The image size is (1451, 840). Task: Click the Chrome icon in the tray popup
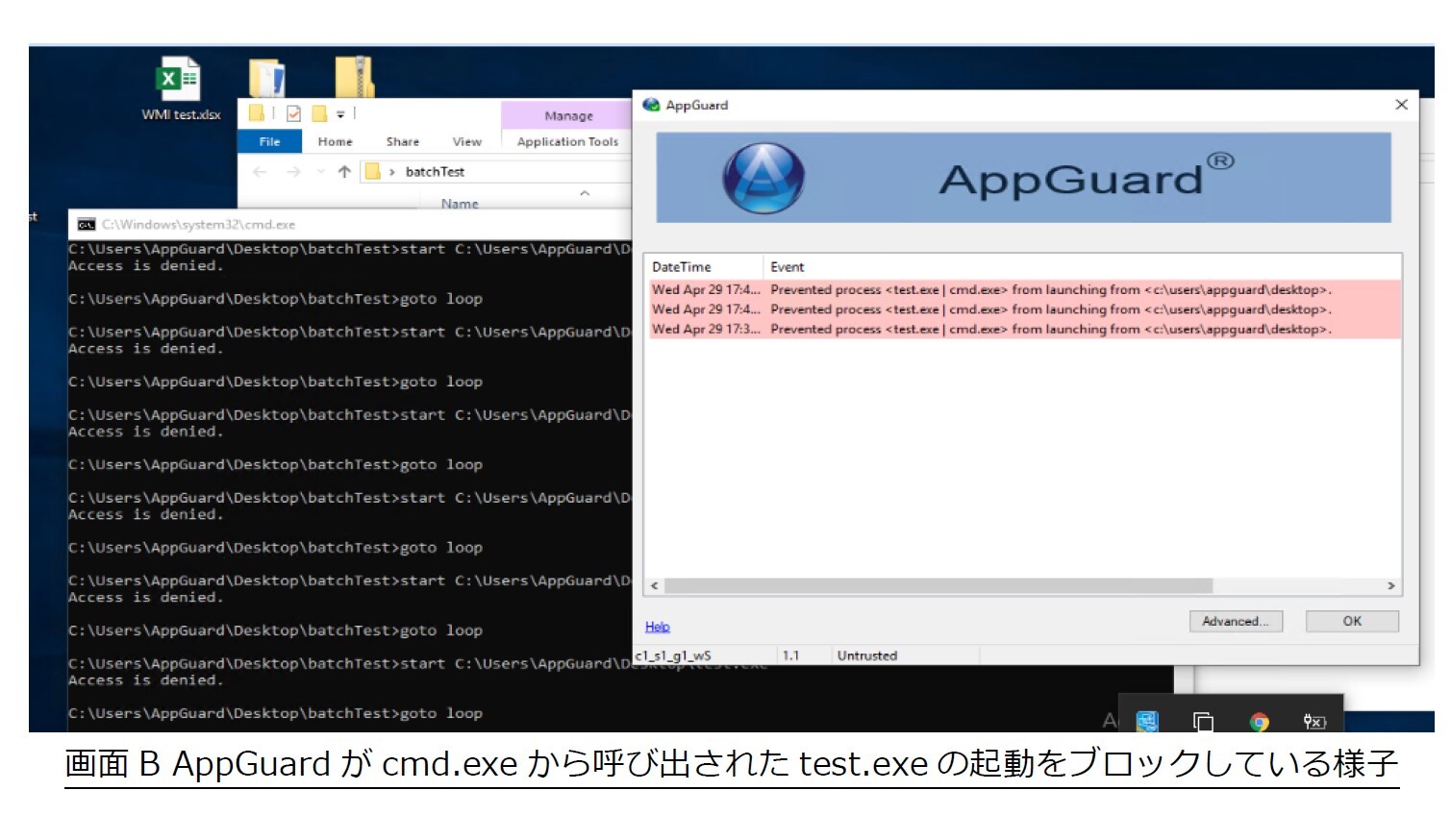1259,722
